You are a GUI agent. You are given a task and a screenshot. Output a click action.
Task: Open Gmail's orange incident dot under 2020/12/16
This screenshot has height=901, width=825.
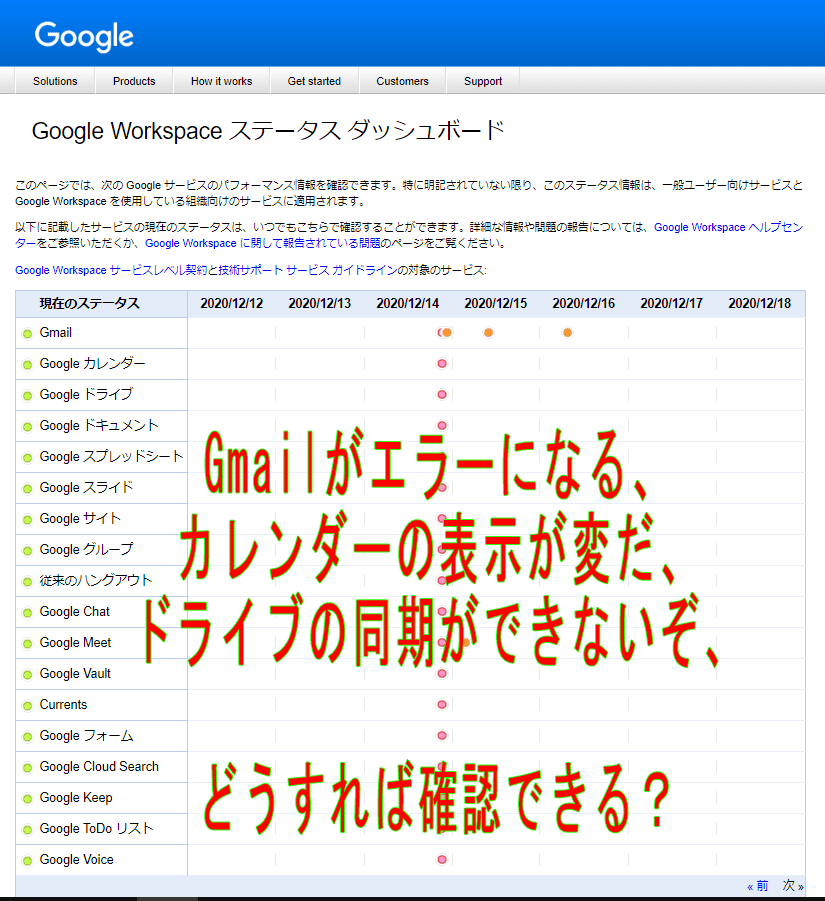click(567, 333)
